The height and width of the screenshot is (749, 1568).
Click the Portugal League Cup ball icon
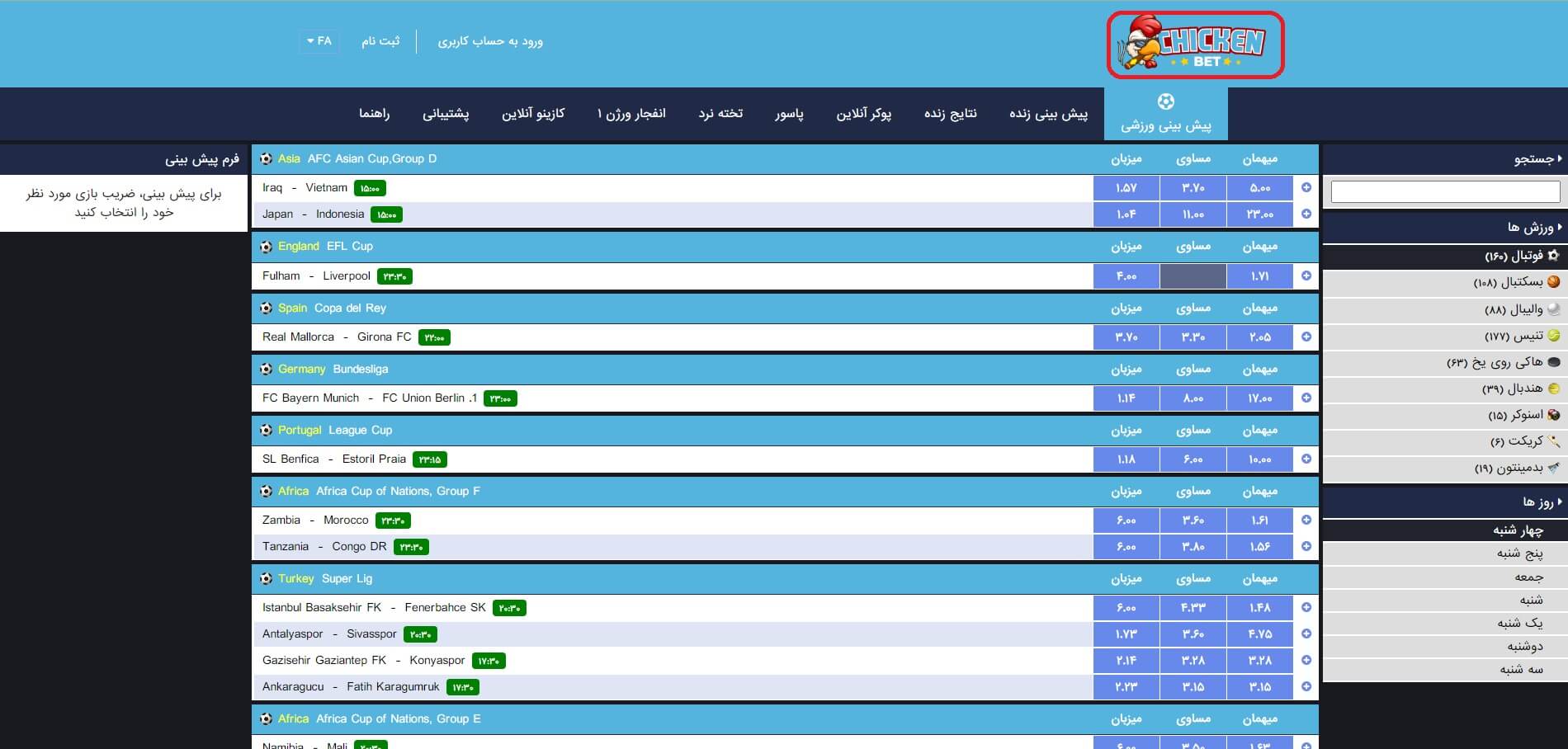[x=266, y=430]
